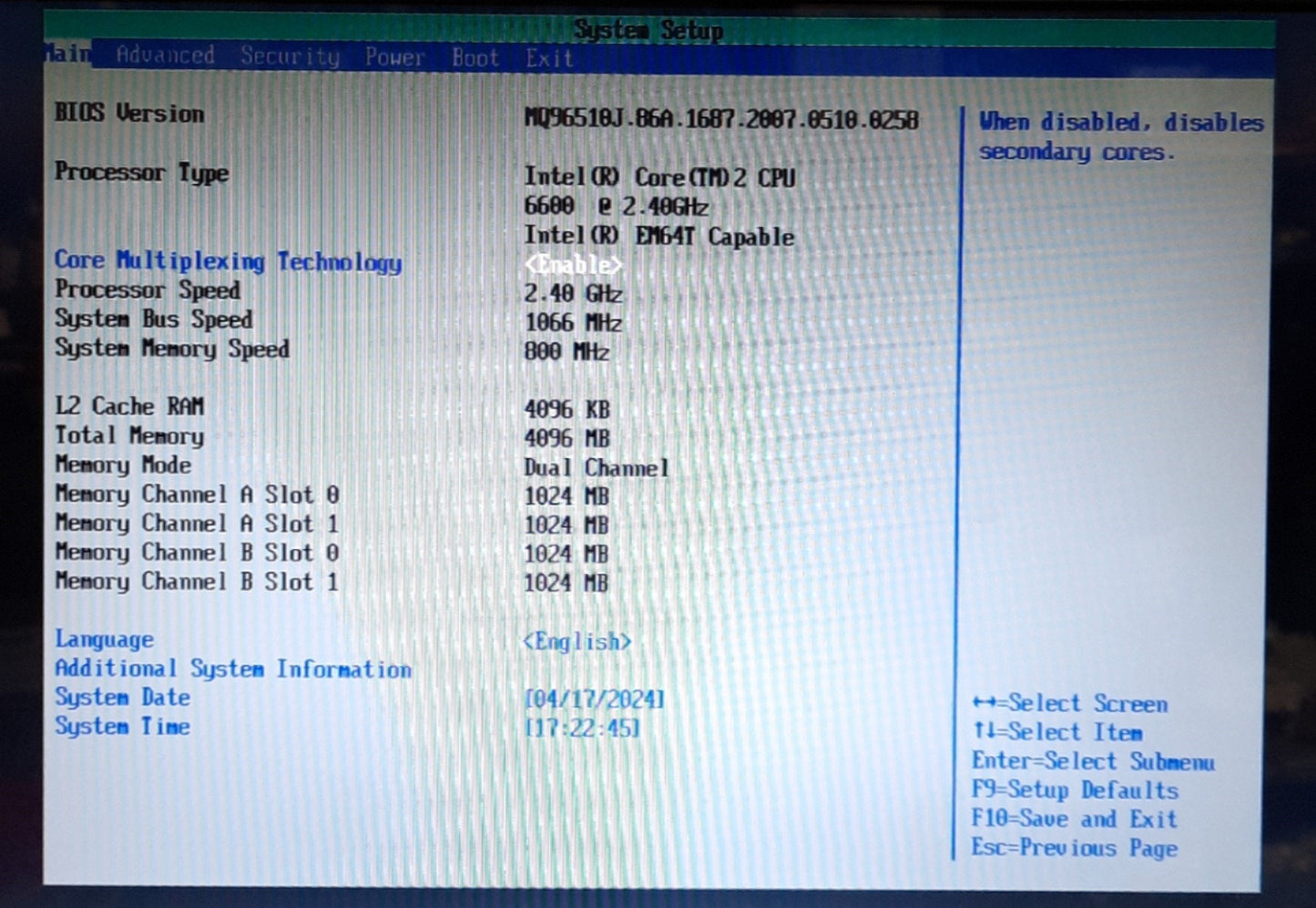This screenshot has height=908, width=1316.
Task: Click the BIOS version string MQ96510J.86A
Action: [x=722, y=119]
